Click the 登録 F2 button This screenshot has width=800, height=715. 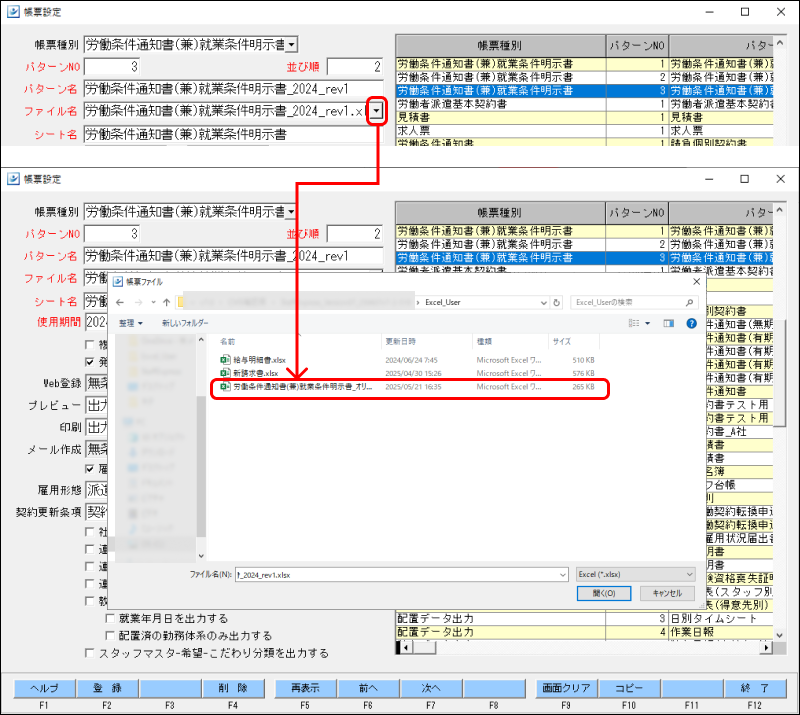tap(106, 688)
